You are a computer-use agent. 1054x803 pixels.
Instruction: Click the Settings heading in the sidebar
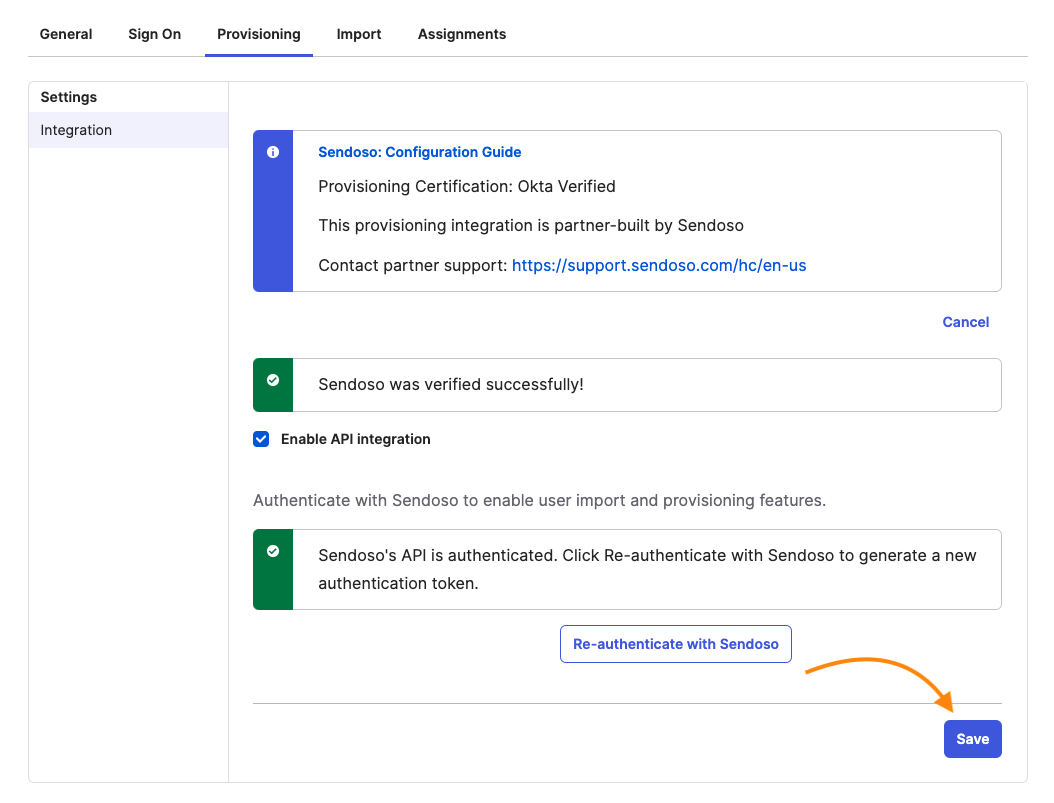[x=69, y=97]
